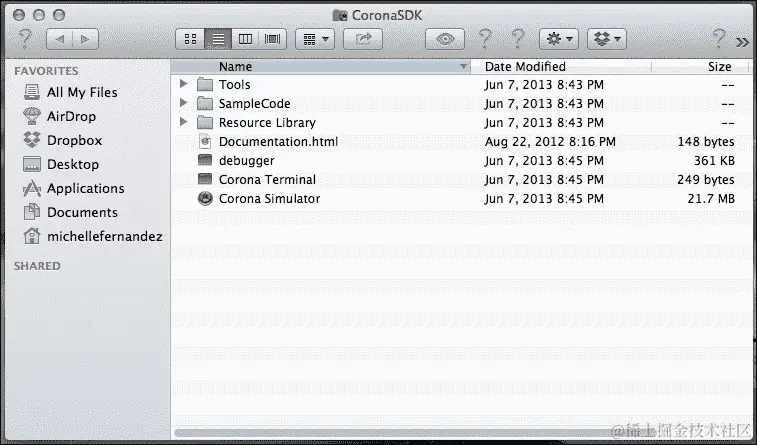Screen dimensions: 757x445
Task: Close the CoronaSDK window
Action: [x=19, y=15]
